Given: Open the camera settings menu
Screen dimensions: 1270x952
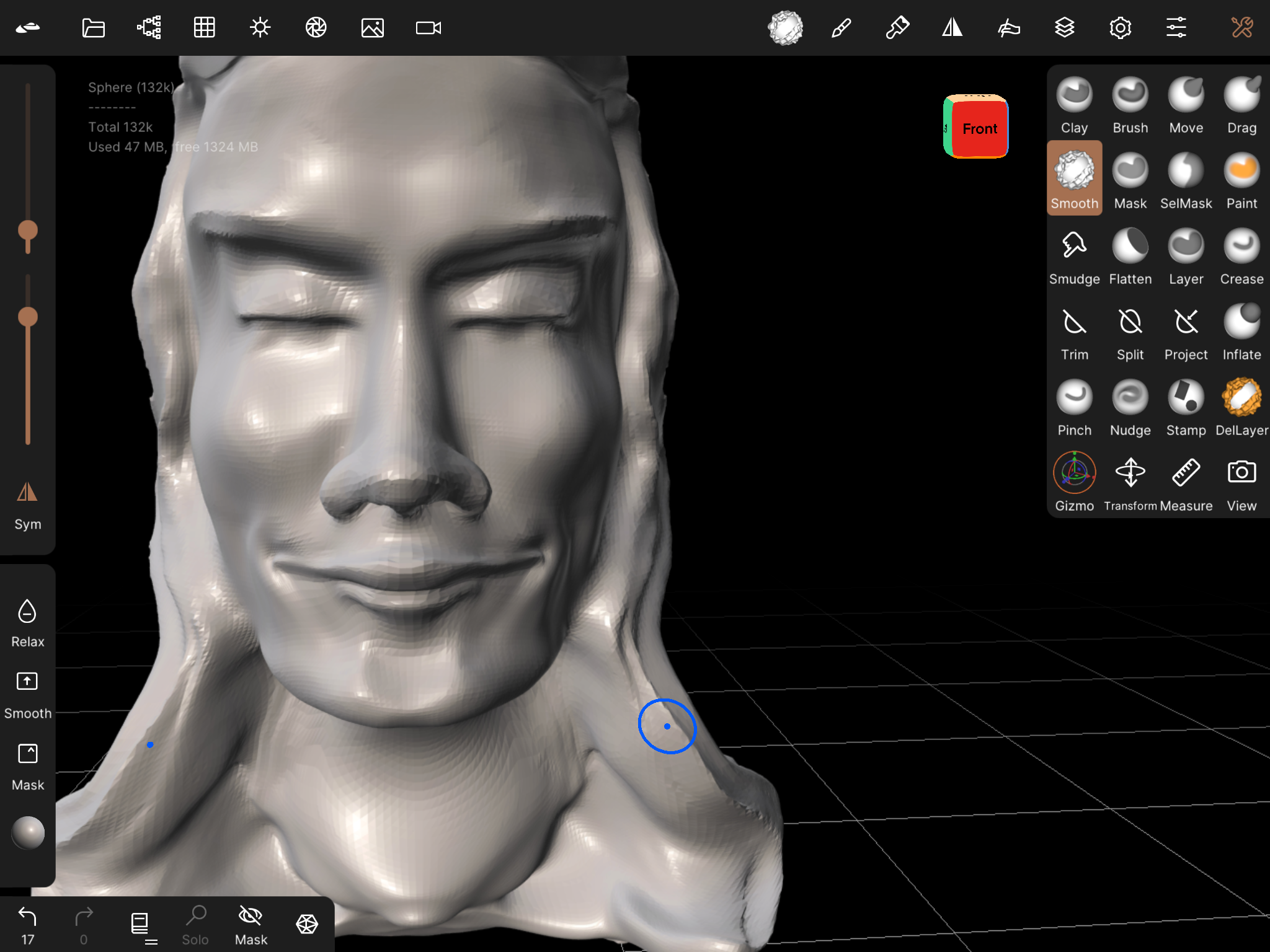Looking at the screenshot, I should pos(428,28).
